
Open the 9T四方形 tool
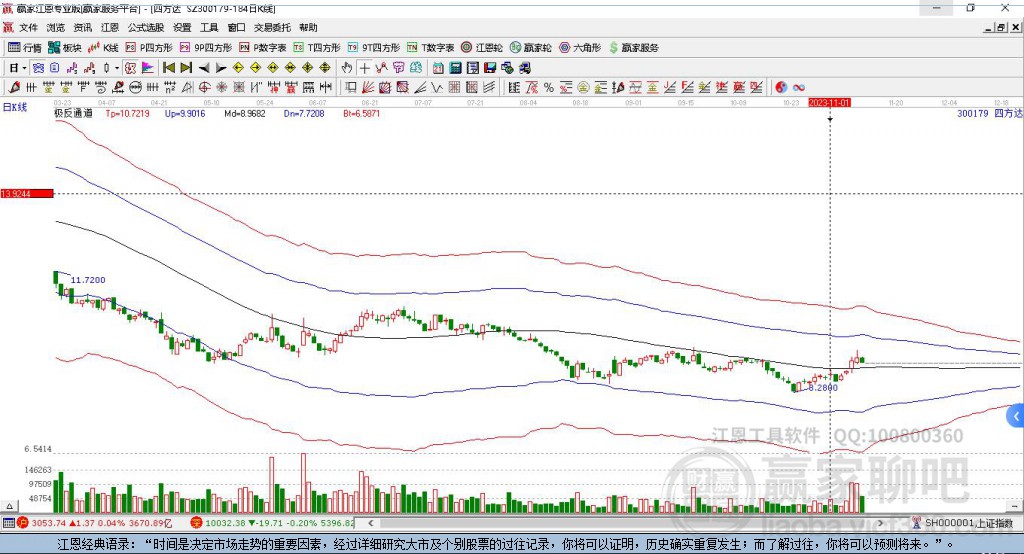tap(374, 48)
